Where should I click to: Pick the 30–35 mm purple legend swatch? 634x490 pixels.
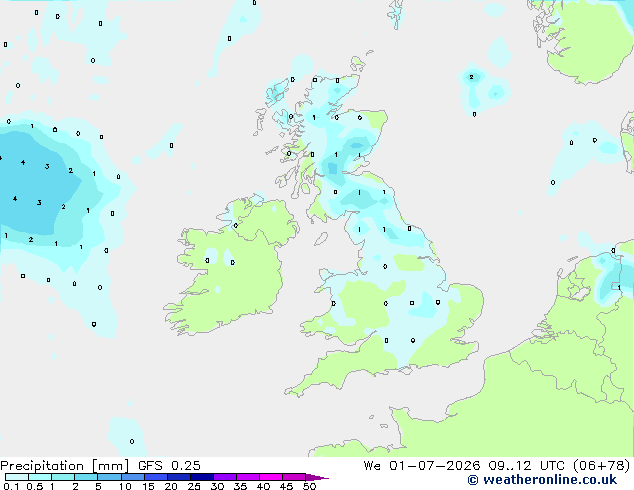click(x=225, y=477)
